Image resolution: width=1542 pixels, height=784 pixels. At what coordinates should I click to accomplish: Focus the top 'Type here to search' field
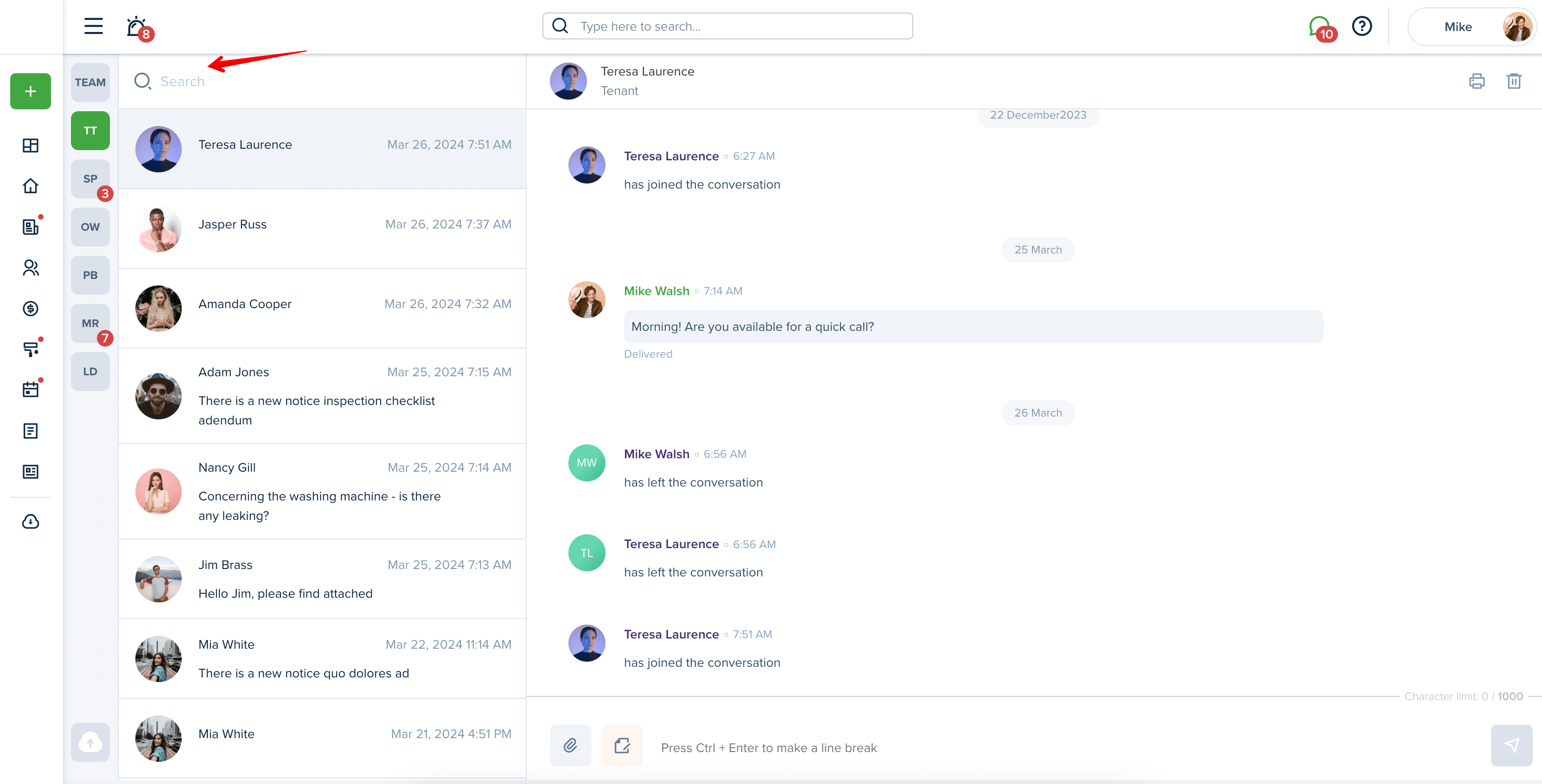[x=727, y=26]
